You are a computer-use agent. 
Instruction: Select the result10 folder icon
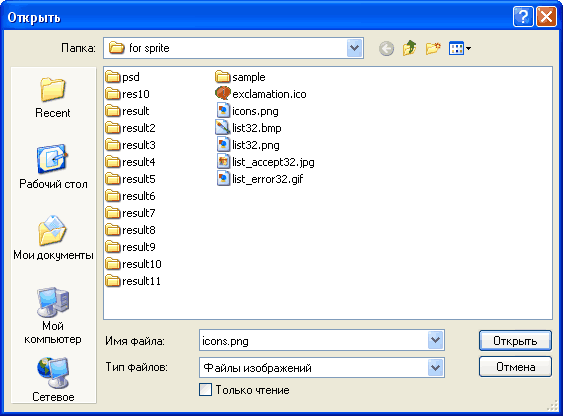113,264
